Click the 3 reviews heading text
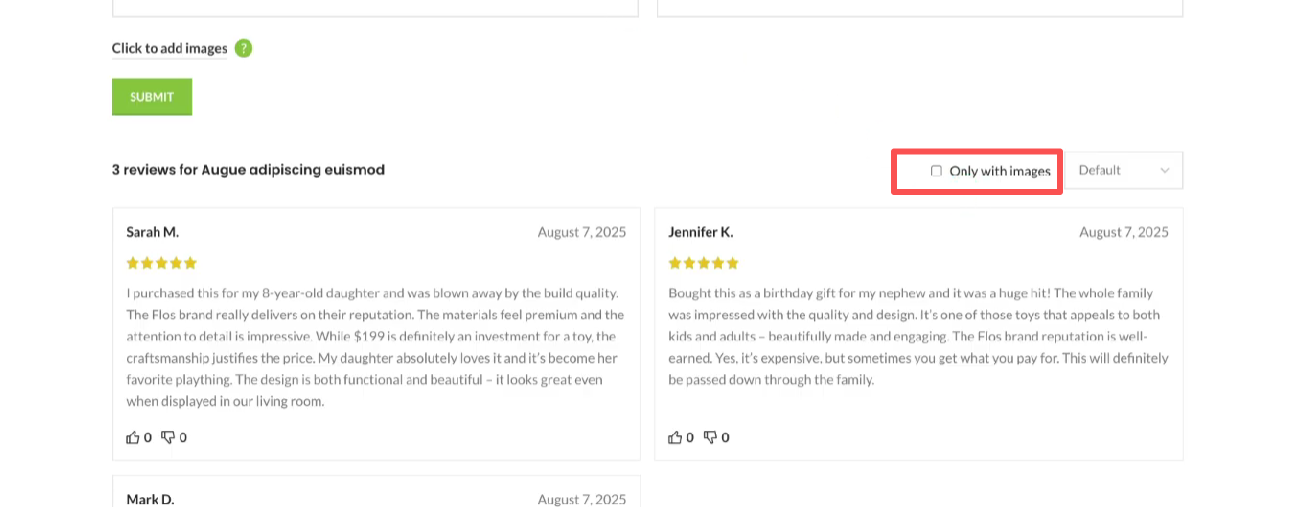Screen dimensions: 1299x507 (248, 170)
